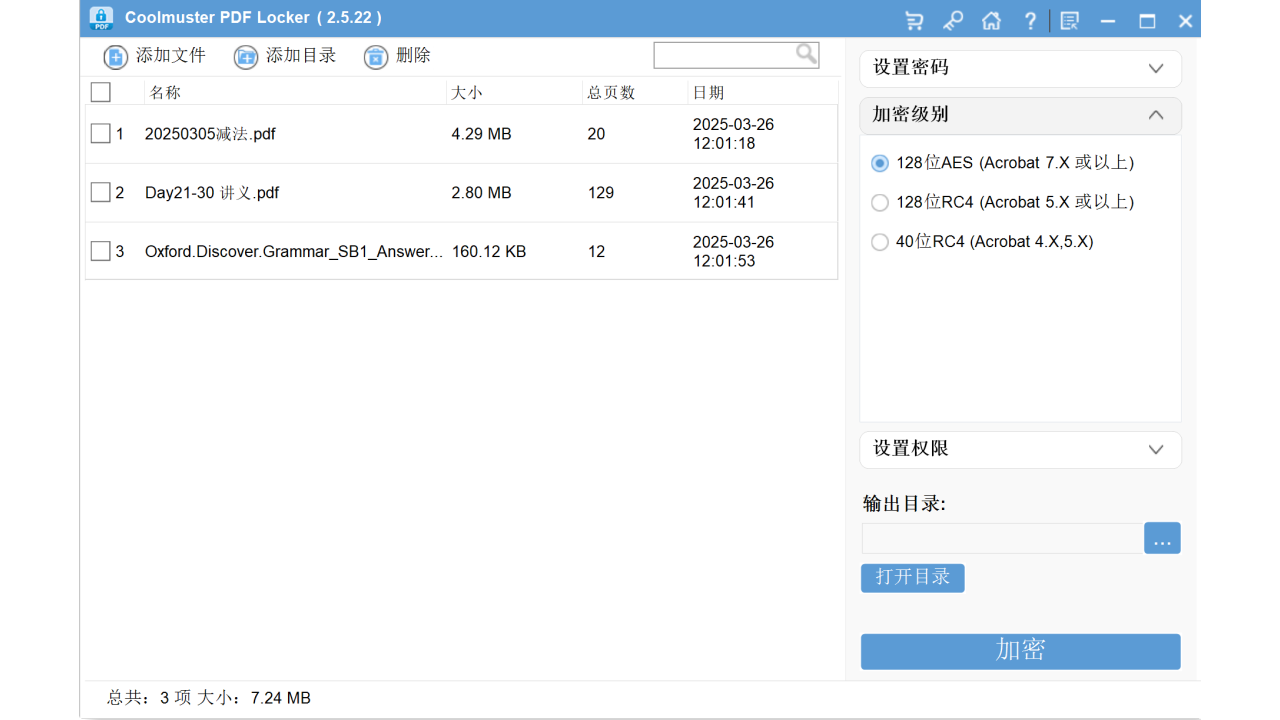Image resolution: width=1280 pixels, height=720 pixels.
Task: Click the 添加目录 add folder icon
Action: tap(246, 57)
